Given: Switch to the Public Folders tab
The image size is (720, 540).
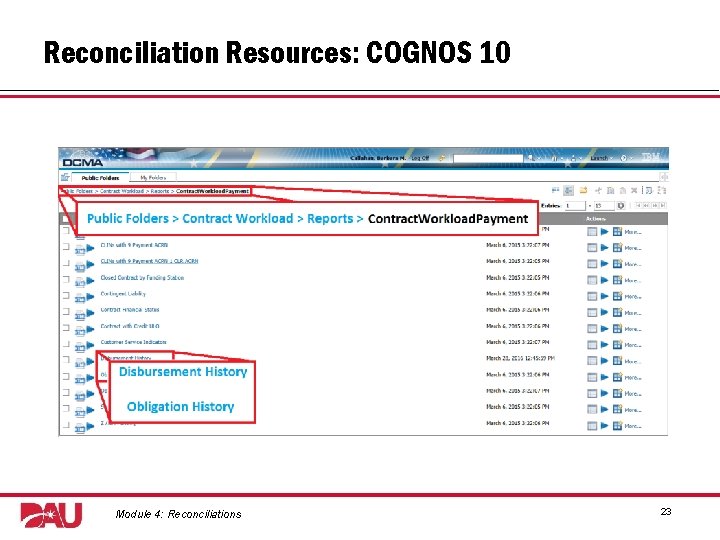Looking at the screenshot, I should [100, 178].
